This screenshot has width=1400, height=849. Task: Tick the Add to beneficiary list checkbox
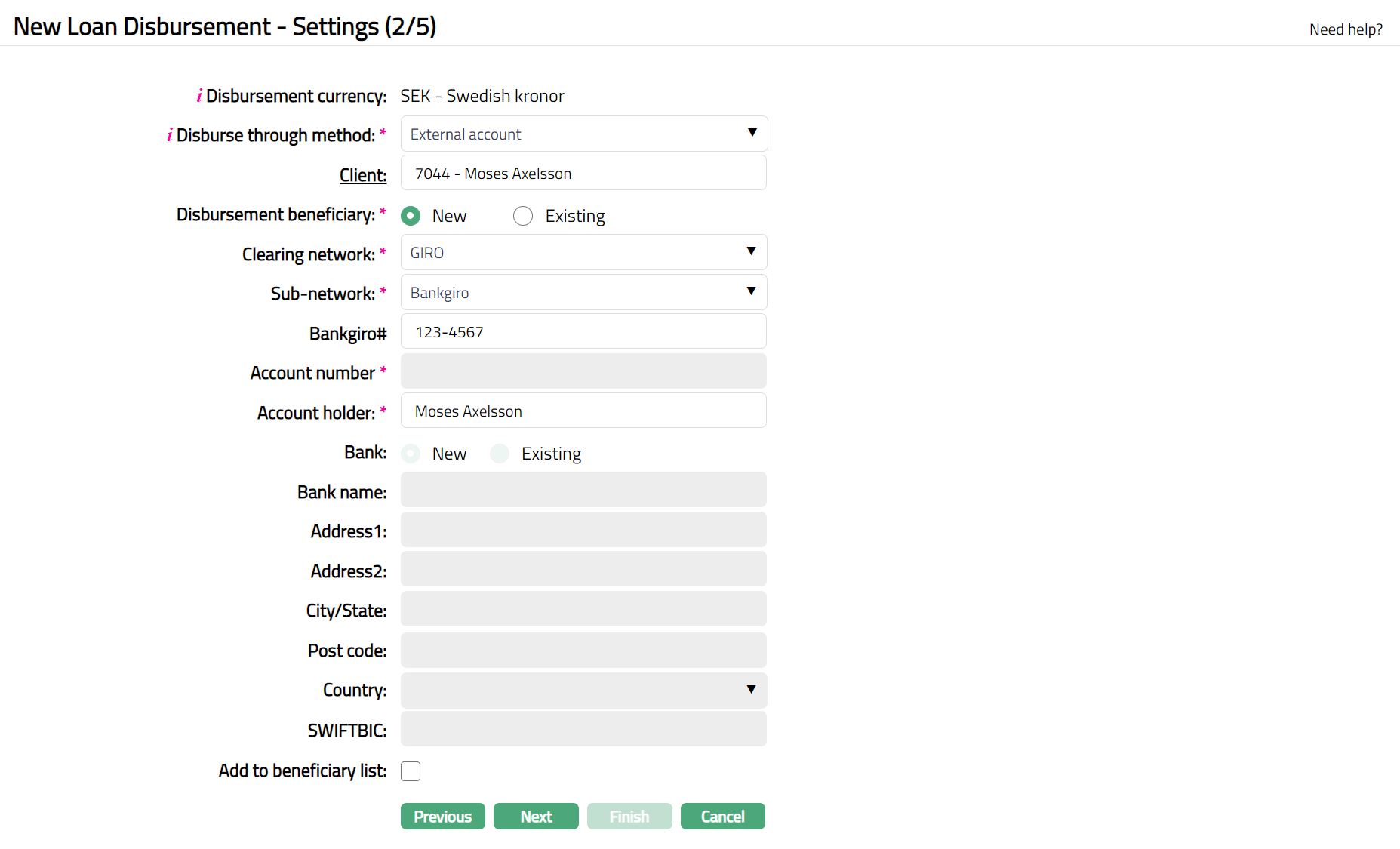pyautogui.click(x=411, y=771)
